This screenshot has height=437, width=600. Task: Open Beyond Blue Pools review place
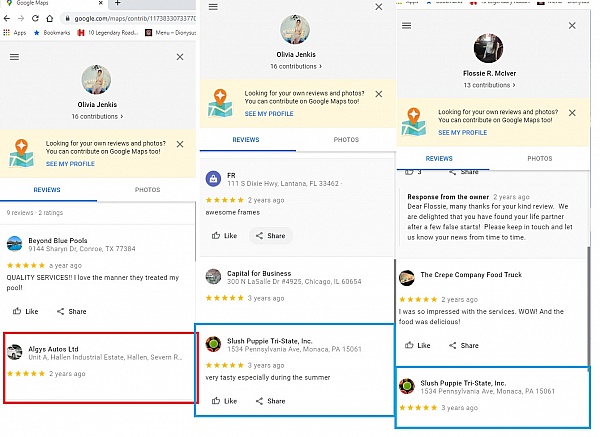pos(58,241)
